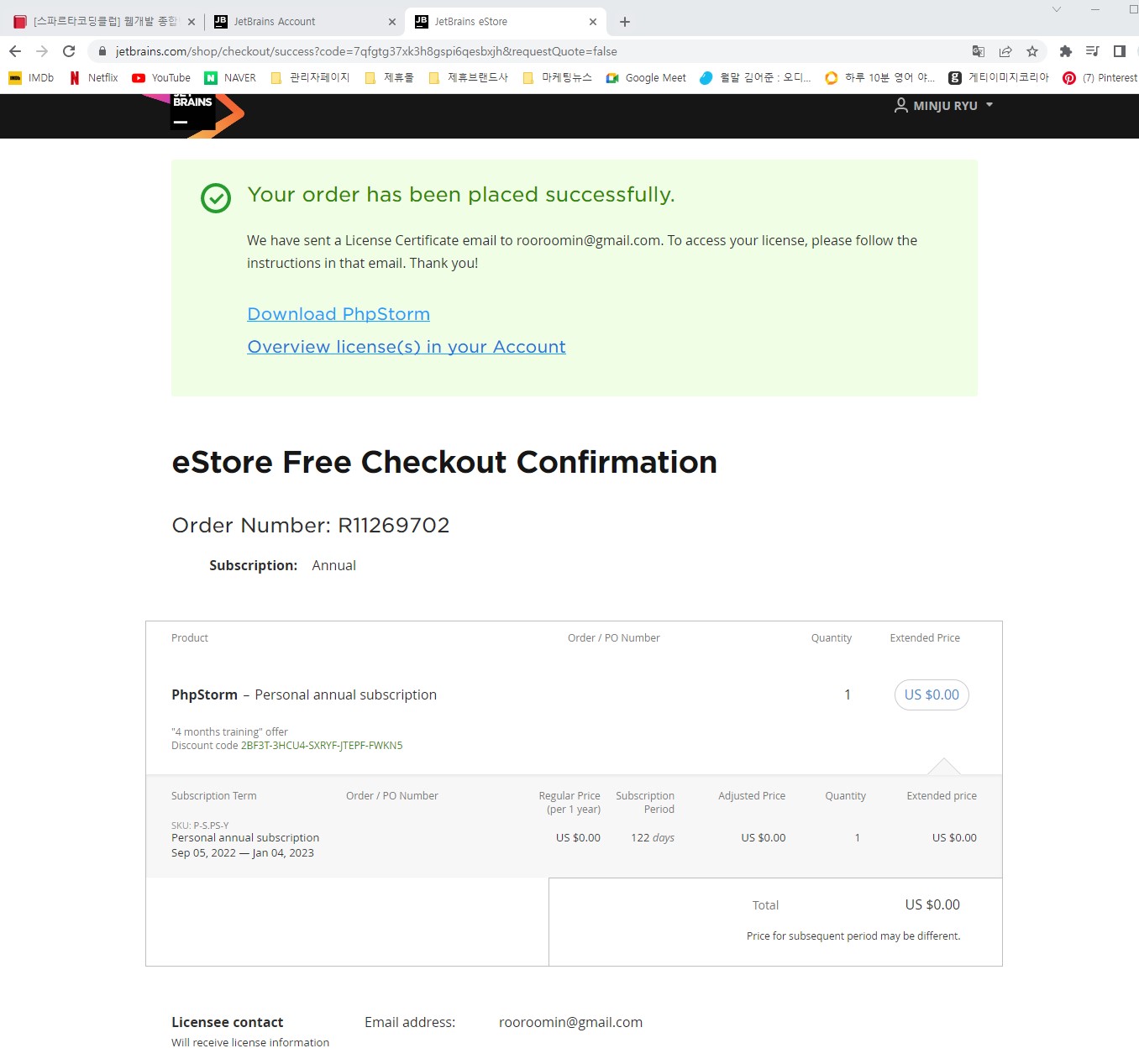
Task: Click the user profile icon beside MINJU RYU
Action: [x=901, y=105]
